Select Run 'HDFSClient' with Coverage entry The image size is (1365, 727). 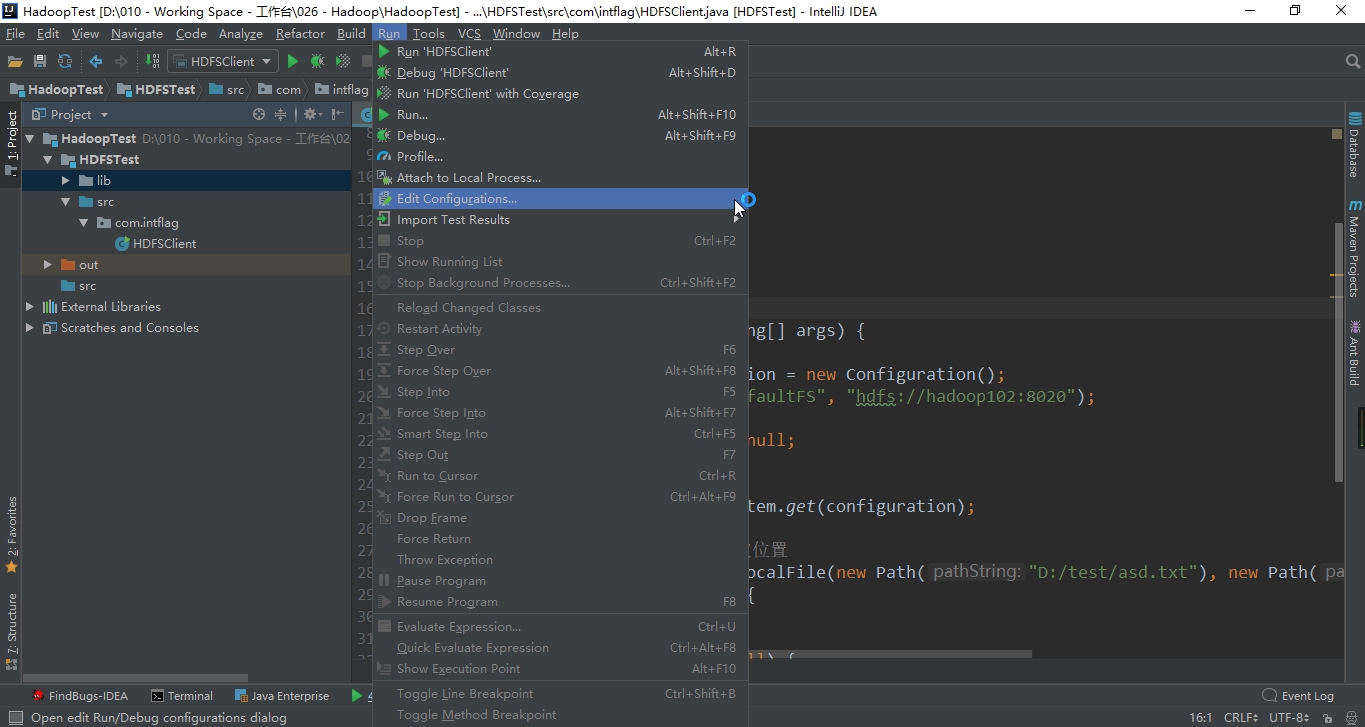[560, 94]
